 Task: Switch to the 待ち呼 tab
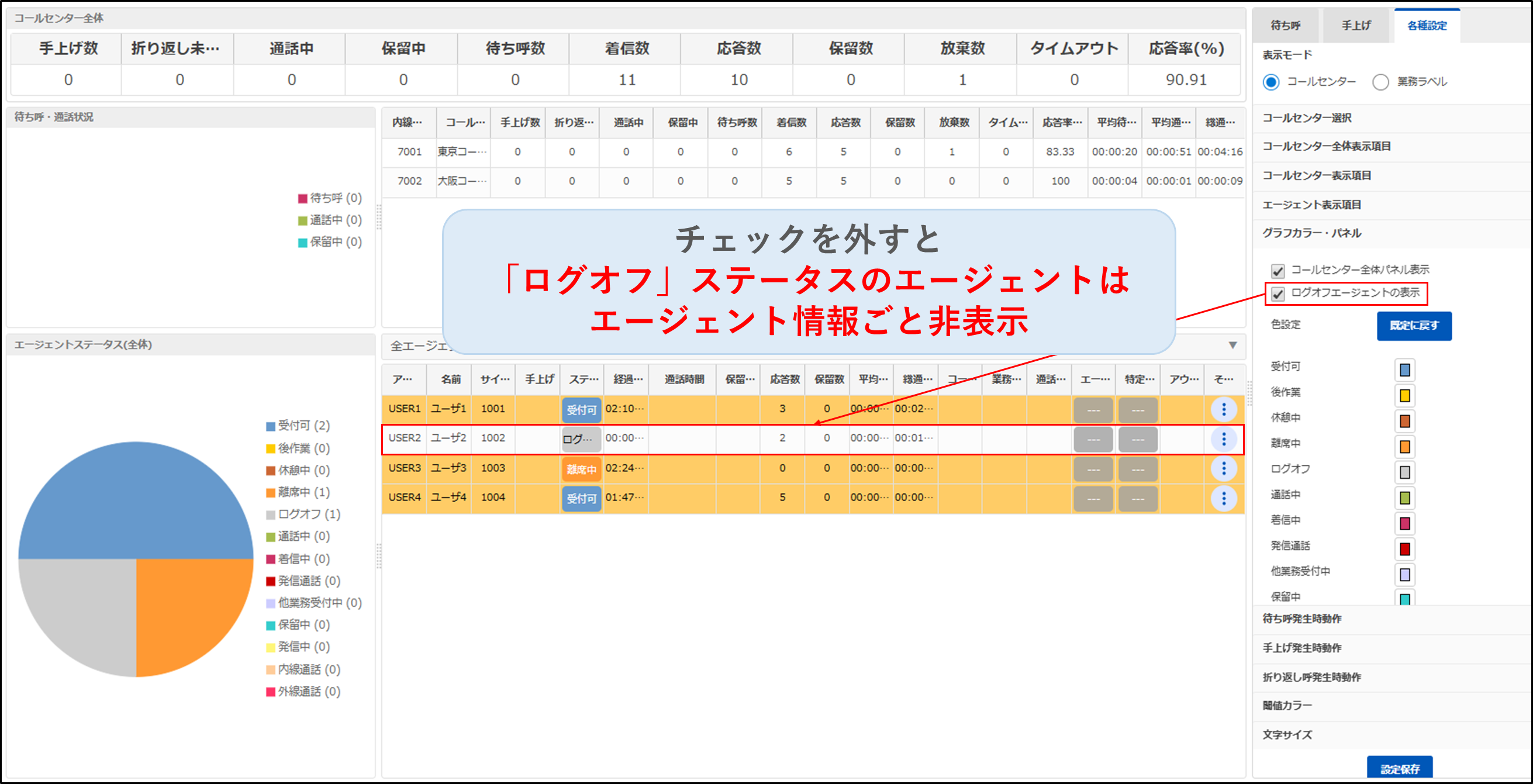click(1285, 26)
